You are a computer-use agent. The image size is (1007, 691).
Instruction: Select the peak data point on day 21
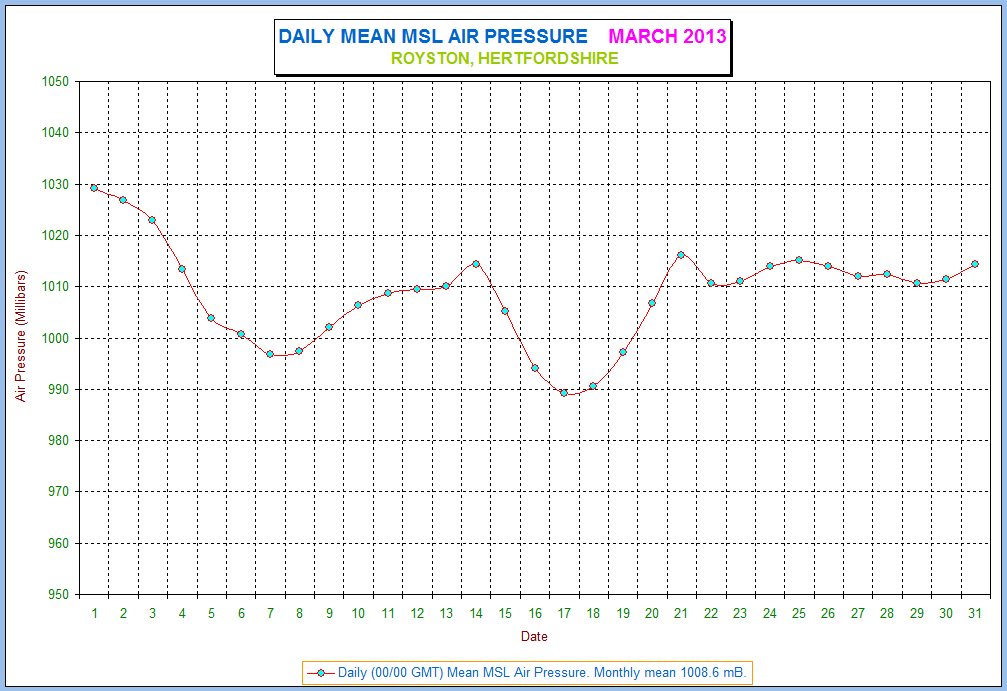[681, 255]
